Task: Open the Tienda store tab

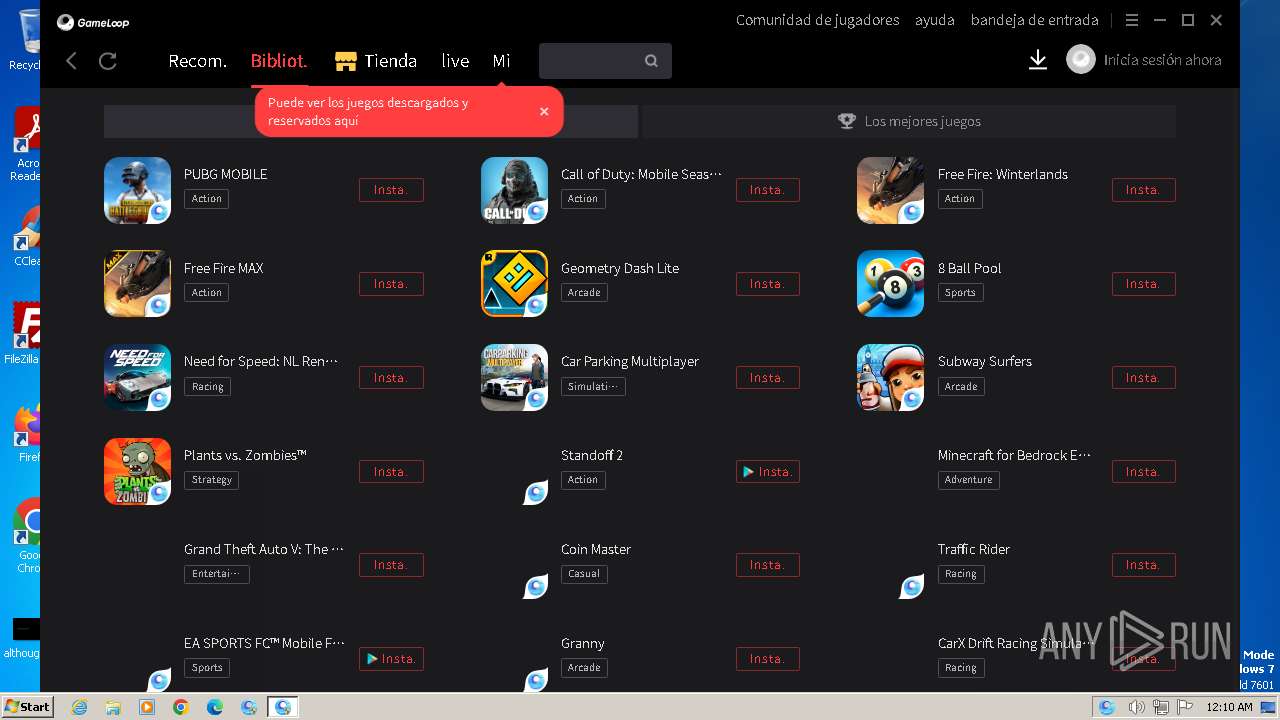Action: pyautogui.click(x=376, y=61)
